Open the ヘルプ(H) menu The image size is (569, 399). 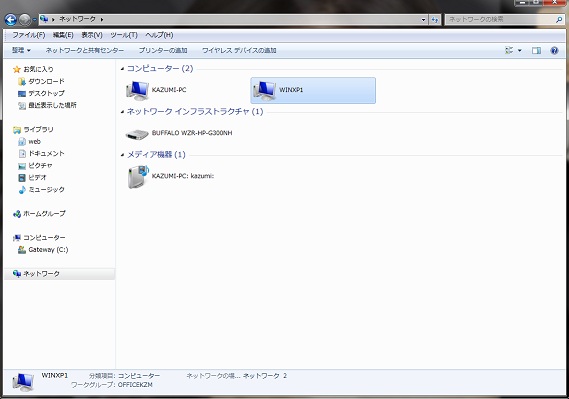[x=159, y=35]
